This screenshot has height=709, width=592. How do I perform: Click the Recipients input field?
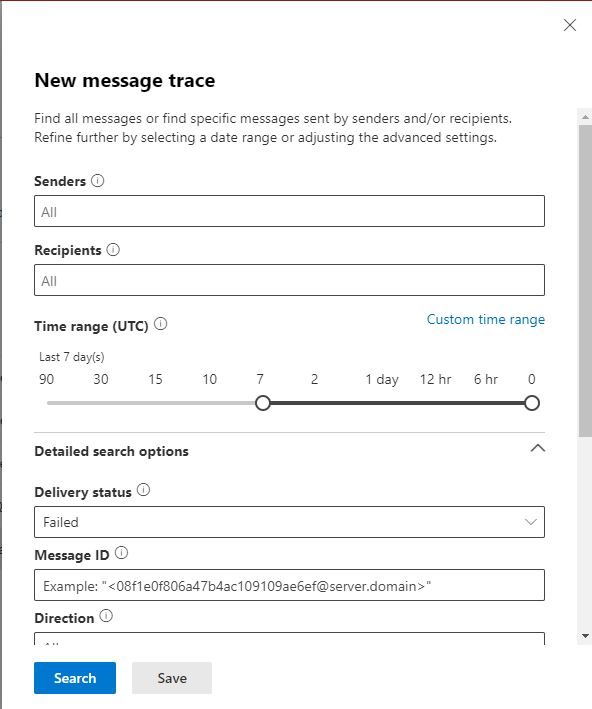click(289, 280)
